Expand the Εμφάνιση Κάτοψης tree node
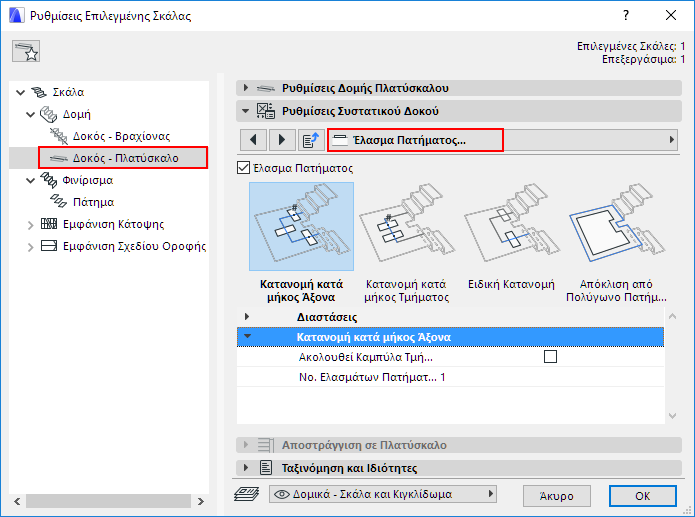This screenshot has width=695, height=517. point(31,225)
